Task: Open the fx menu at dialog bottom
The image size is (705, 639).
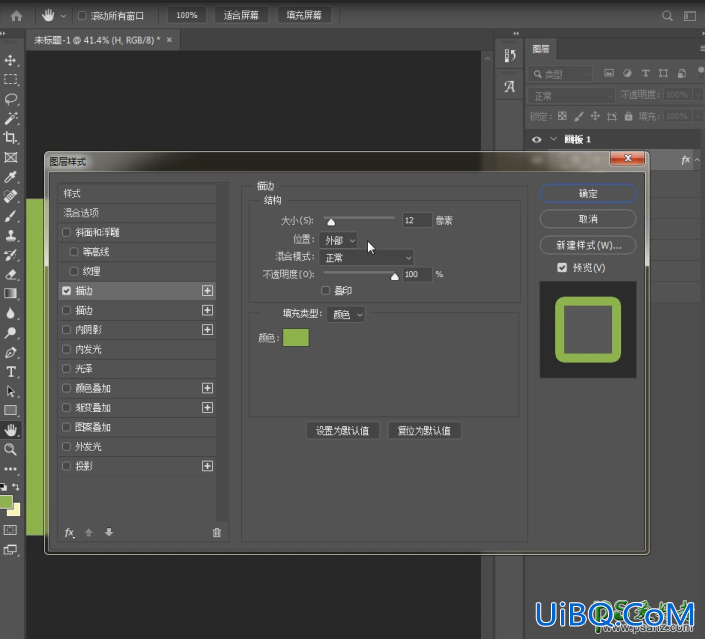Action: coord(69,532)
